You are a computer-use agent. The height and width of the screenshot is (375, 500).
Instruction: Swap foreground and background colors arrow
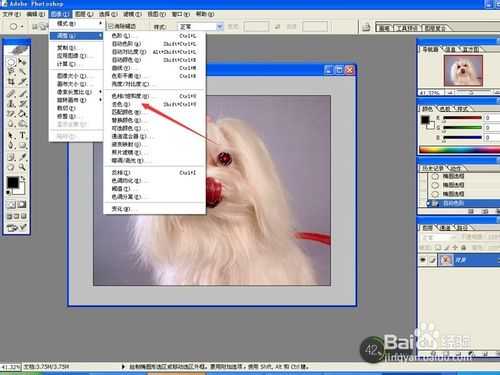23,178
